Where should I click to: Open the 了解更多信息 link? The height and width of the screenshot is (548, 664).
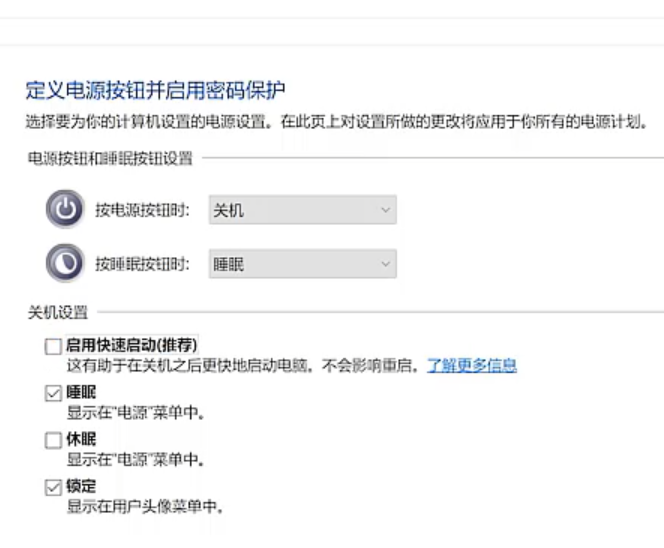tap(472, 366)
